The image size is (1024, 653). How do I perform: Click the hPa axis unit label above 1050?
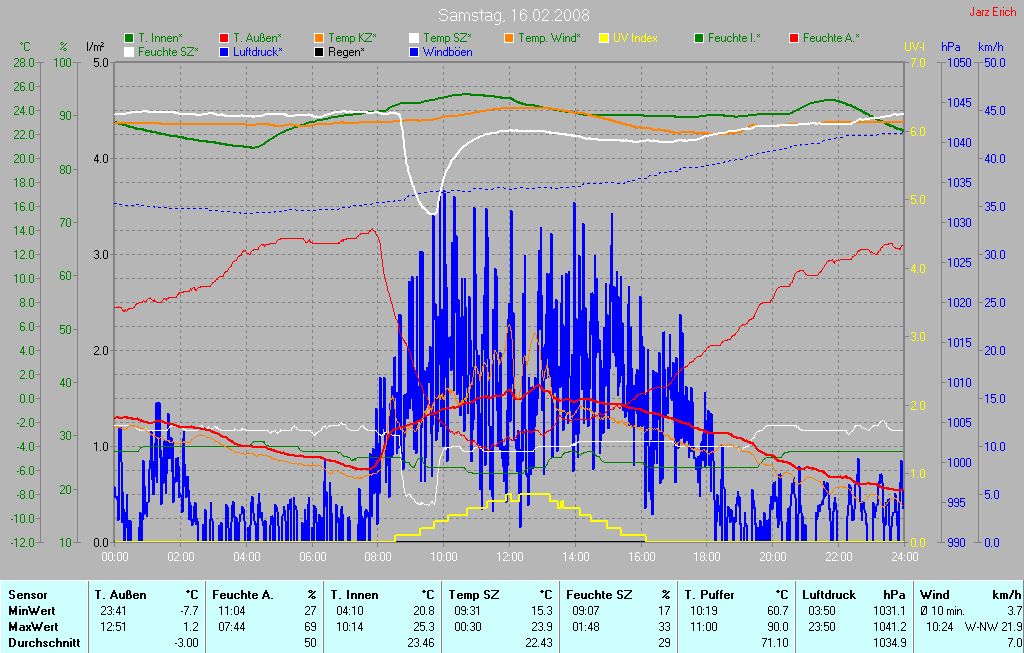tap(950, 47)
